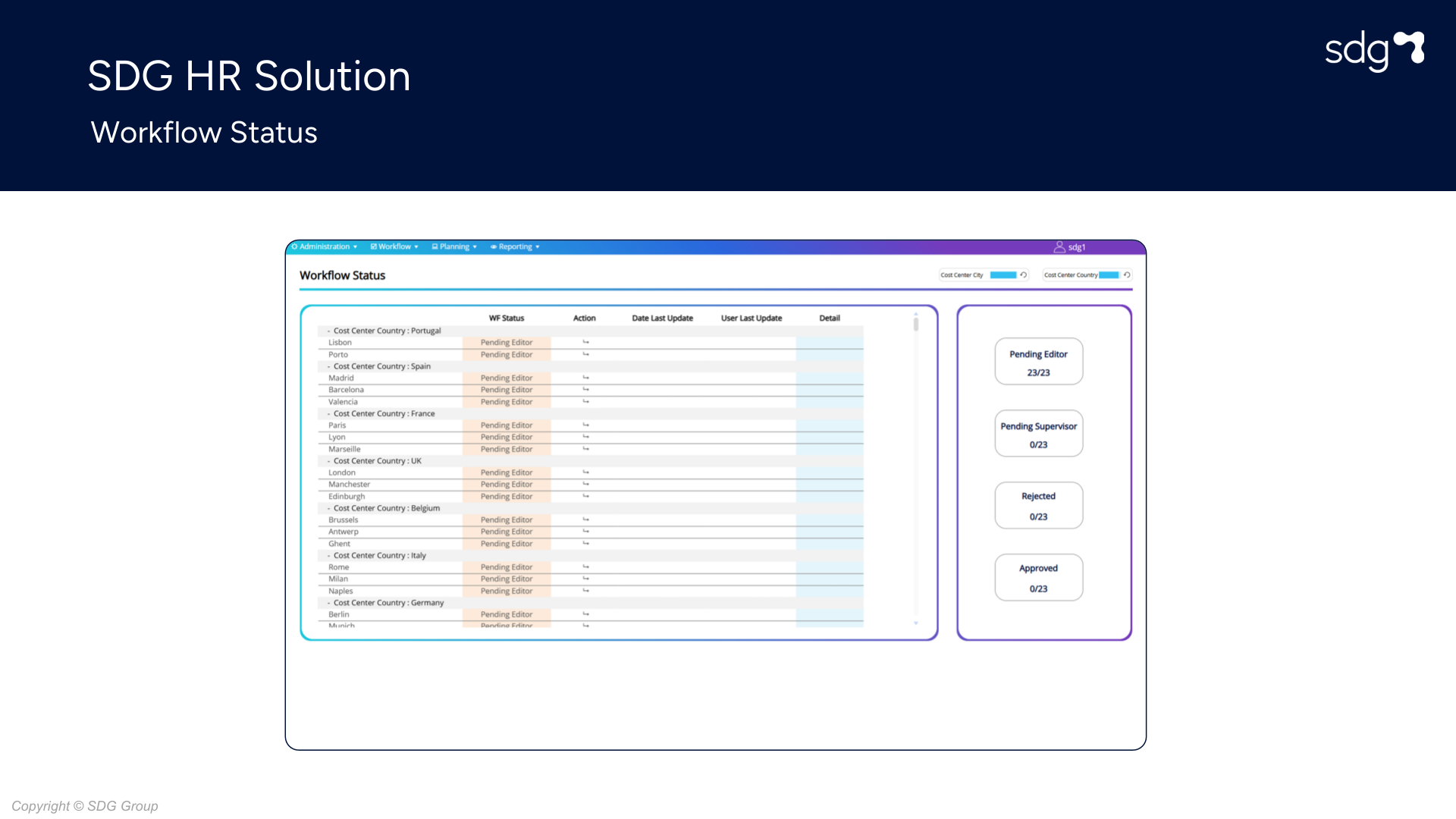Click the Pending Editor 23/23 card

(1038, 362)
